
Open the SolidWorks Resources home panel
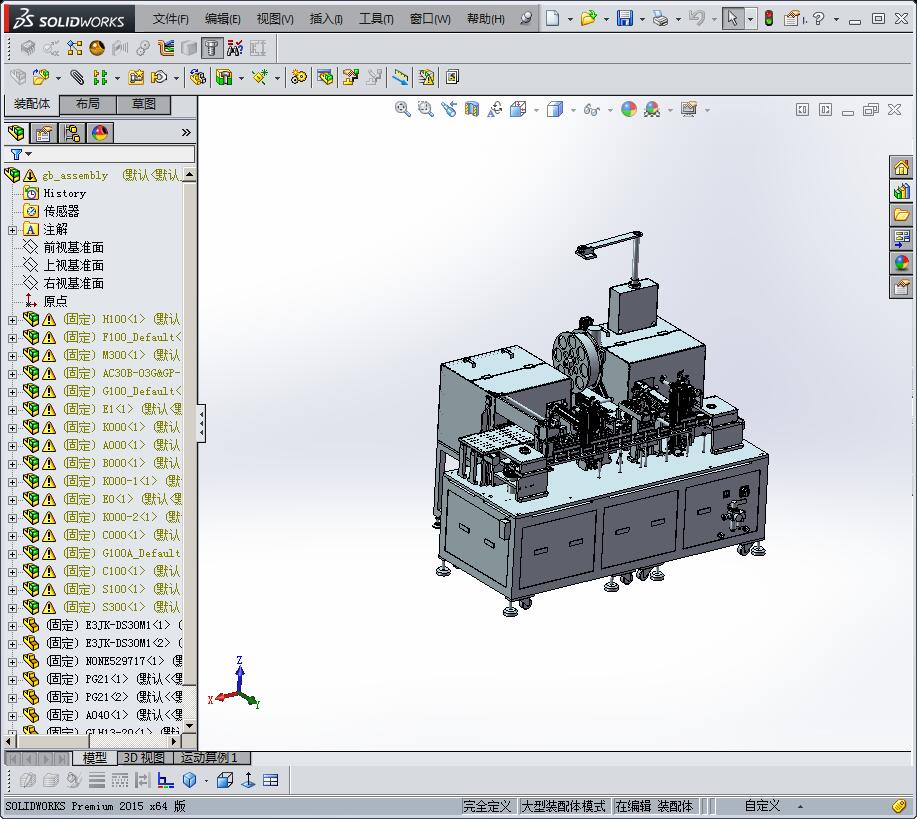901,167
